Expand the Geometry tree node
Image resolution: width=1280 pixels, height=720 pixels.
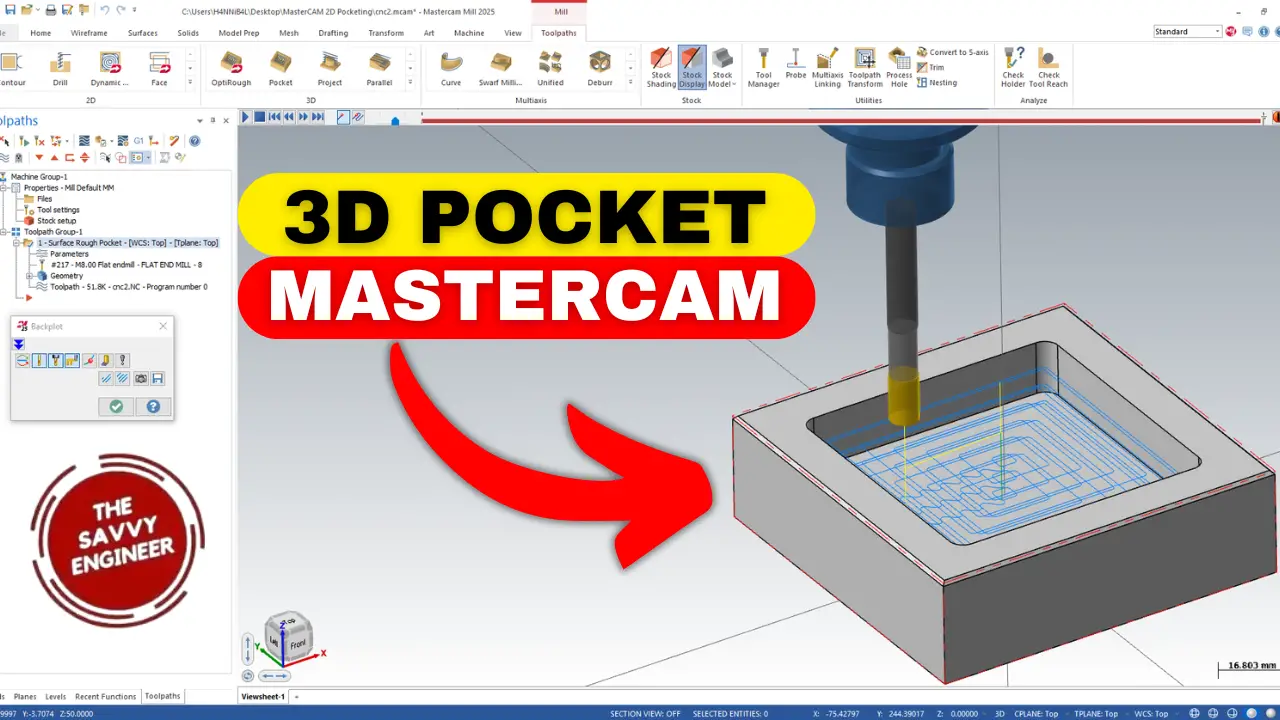pyautogui.click(x=30, y=276)
